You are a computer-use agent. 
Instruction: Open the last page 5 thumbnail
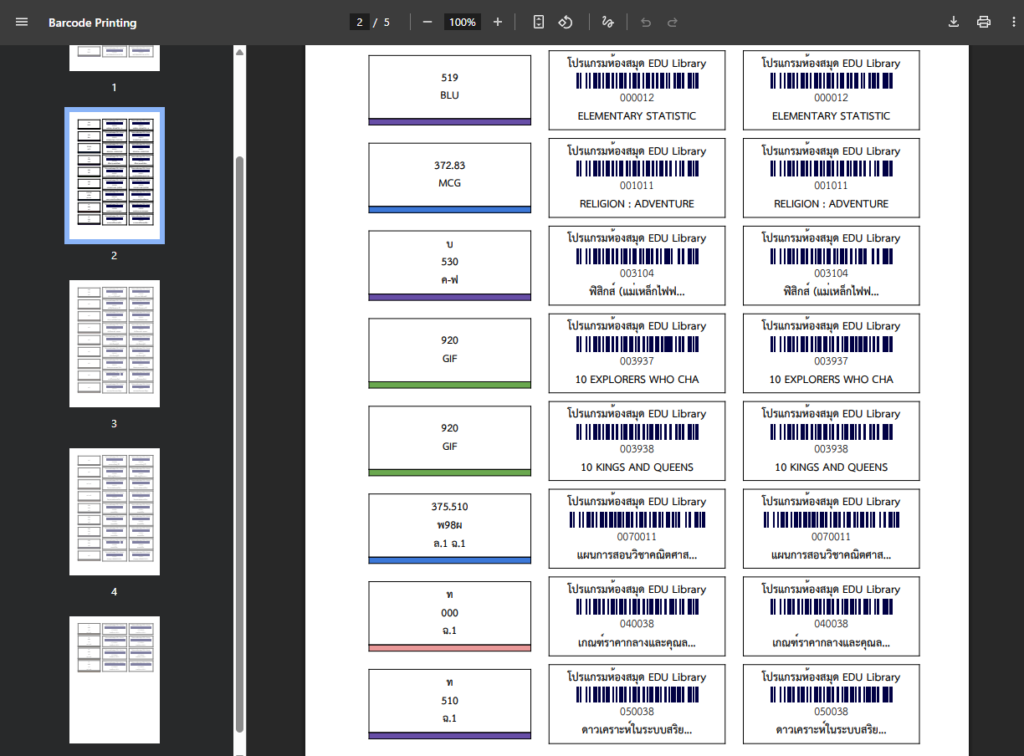click(114, 680)
